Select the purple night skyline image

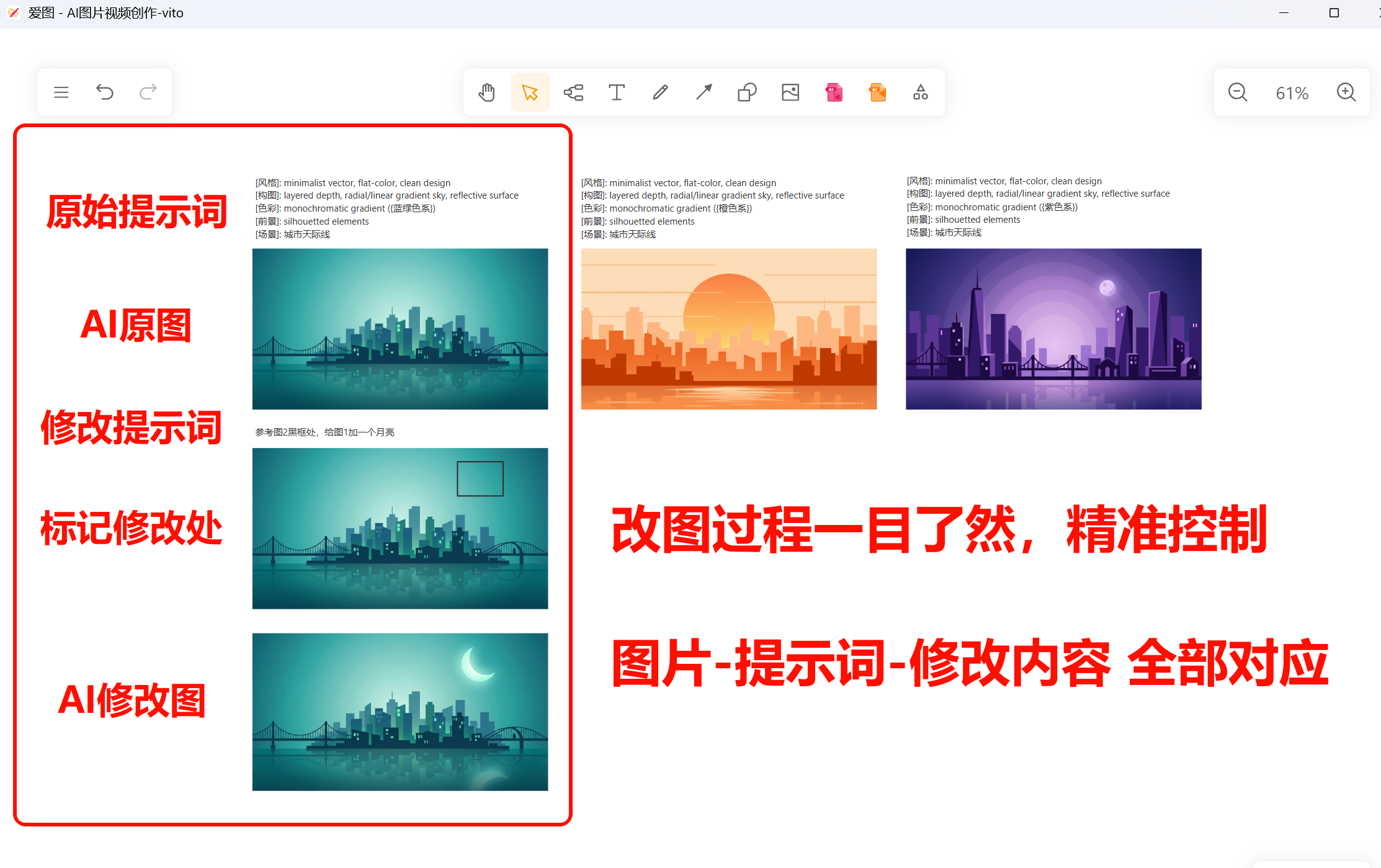pyautogui.click(x=1053, y=329)
